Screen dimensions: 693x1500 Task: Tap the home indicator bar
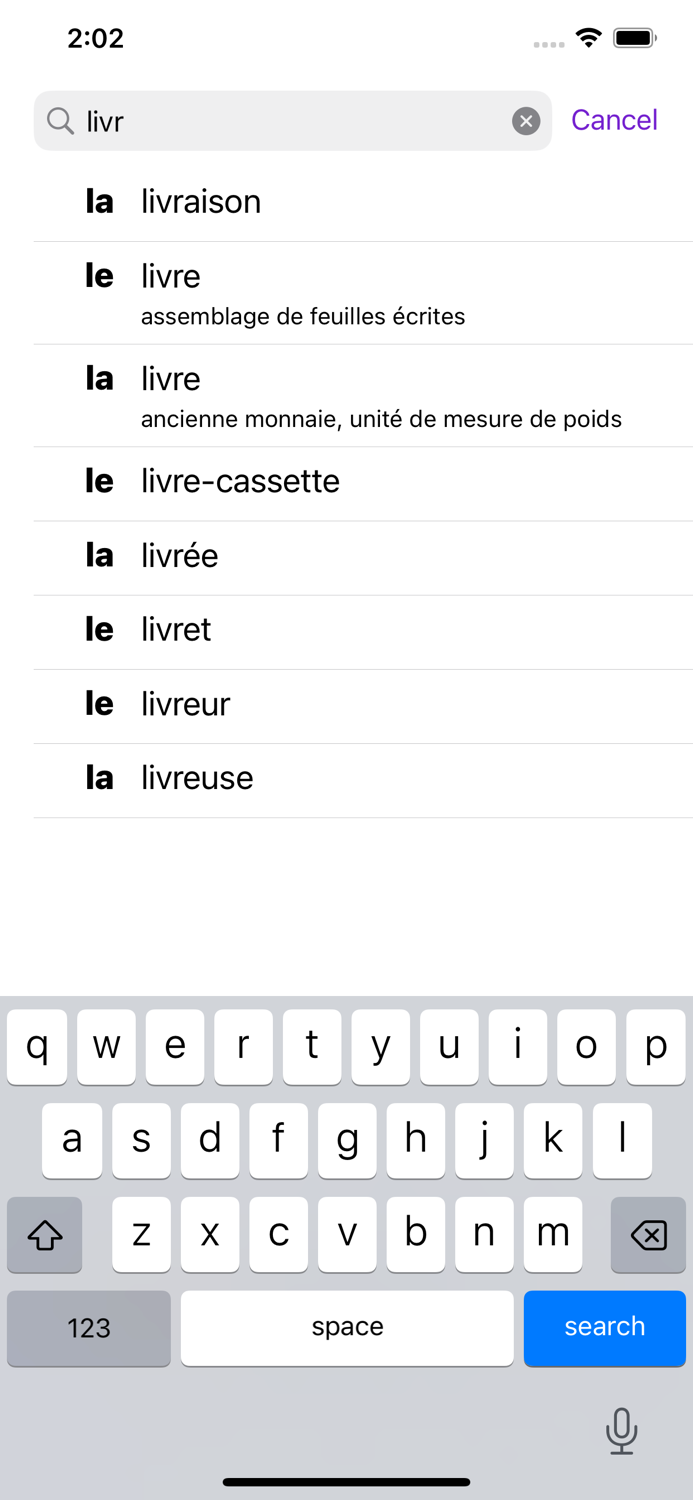[x=346, y=1482]
